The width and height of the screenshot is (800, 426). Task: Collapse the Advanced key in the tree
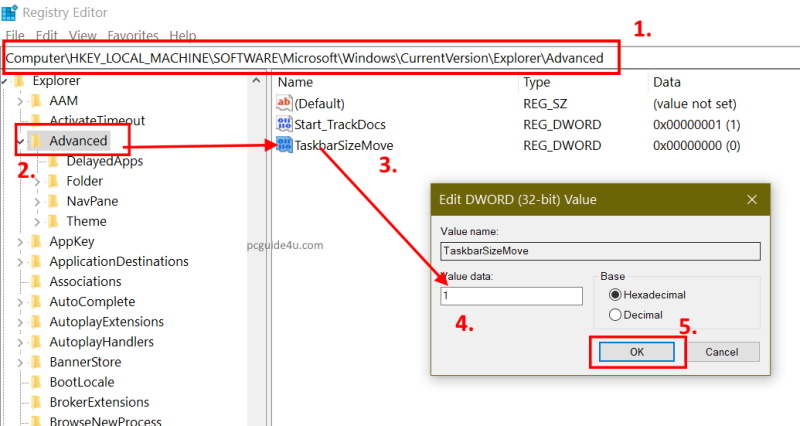[x=21, y=141]
